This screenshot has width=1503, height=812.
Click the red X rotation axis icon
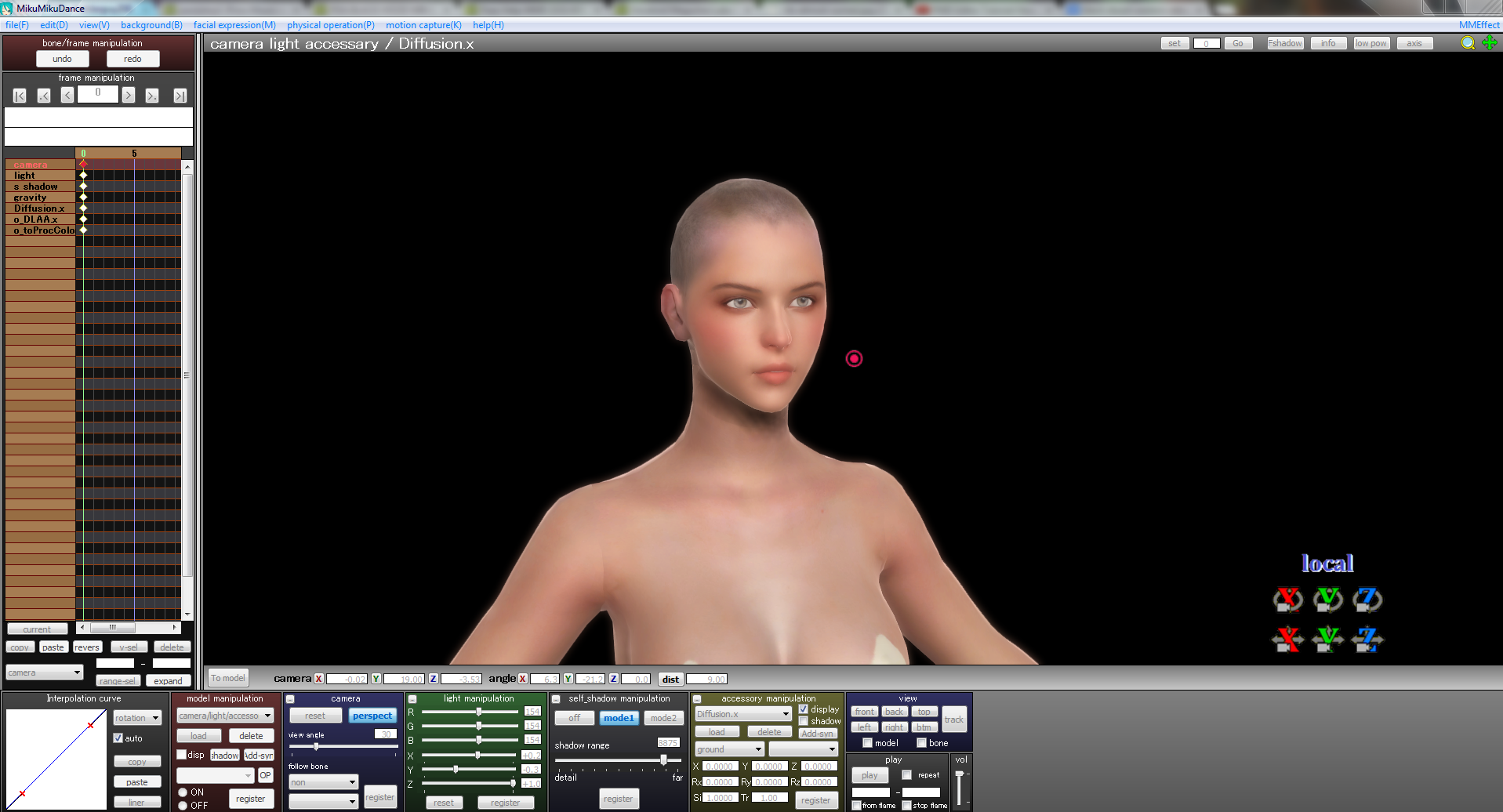pos(1287,600)
